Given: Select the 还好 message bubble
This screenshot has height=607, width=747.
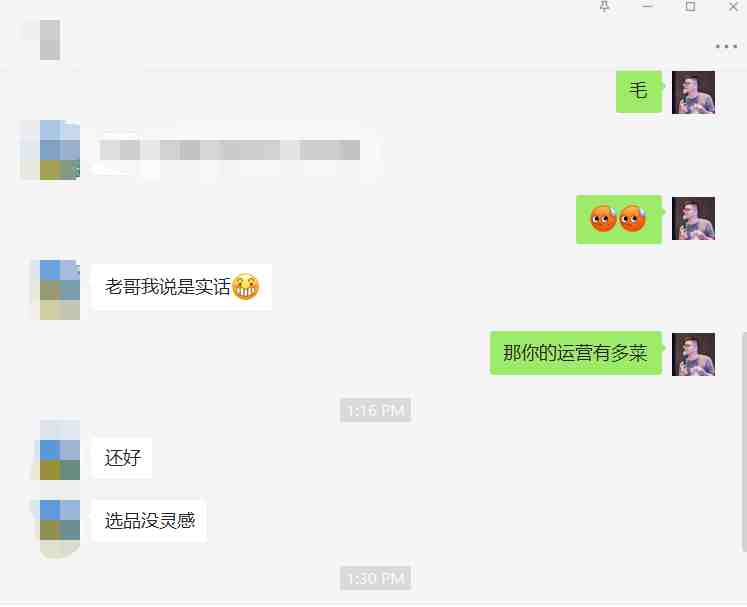Looking at the screenshot, I should pos(122,457).
